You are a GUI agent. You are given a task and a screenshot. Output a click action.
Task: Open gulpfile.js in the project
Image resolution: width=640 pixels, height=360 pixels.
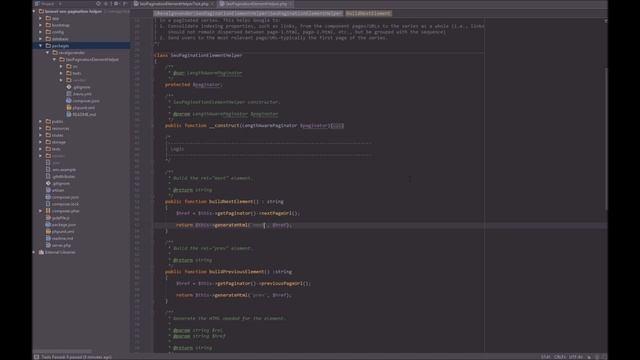point(61,218)
